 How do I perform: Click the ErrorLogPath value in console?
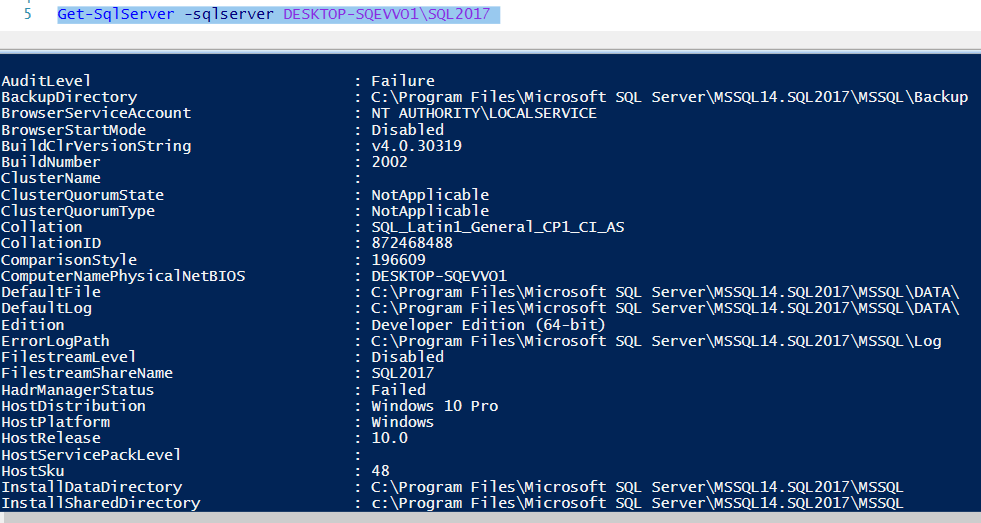click(656, 341)
